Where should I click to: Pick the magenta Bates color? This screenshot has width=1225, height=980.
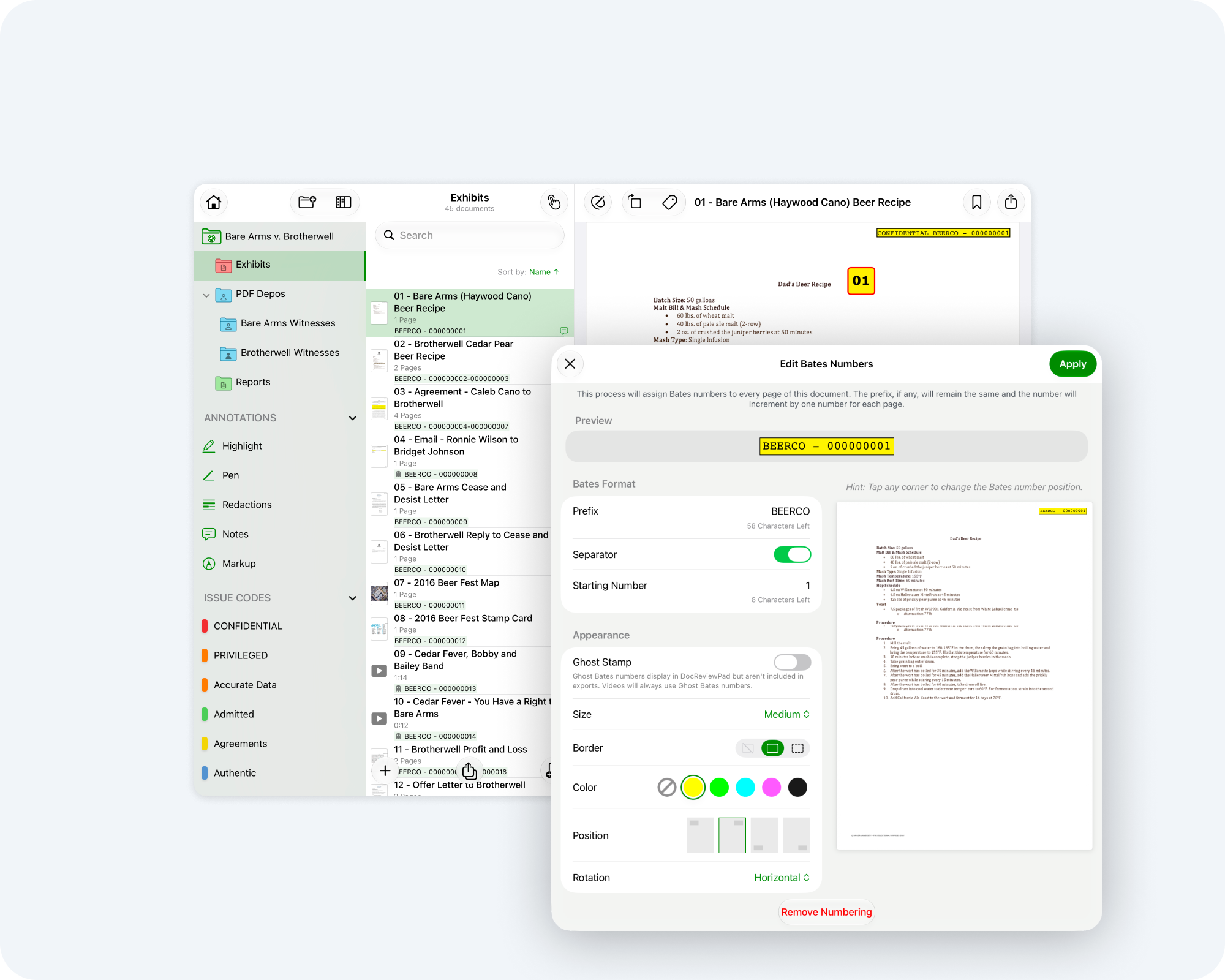[x=772, y=787]
